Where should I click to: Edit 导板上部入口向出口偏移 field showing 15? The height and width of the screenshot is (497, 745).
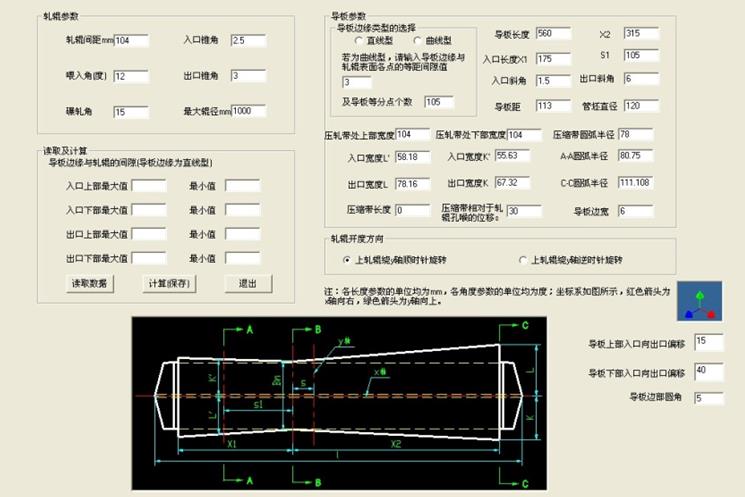click(x=709, y=342)
